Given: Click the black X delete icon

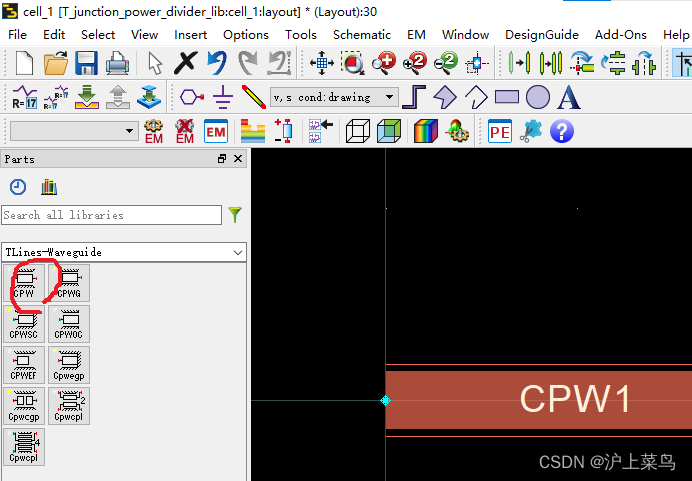Looking at the screenshot, I should (186, 62).
